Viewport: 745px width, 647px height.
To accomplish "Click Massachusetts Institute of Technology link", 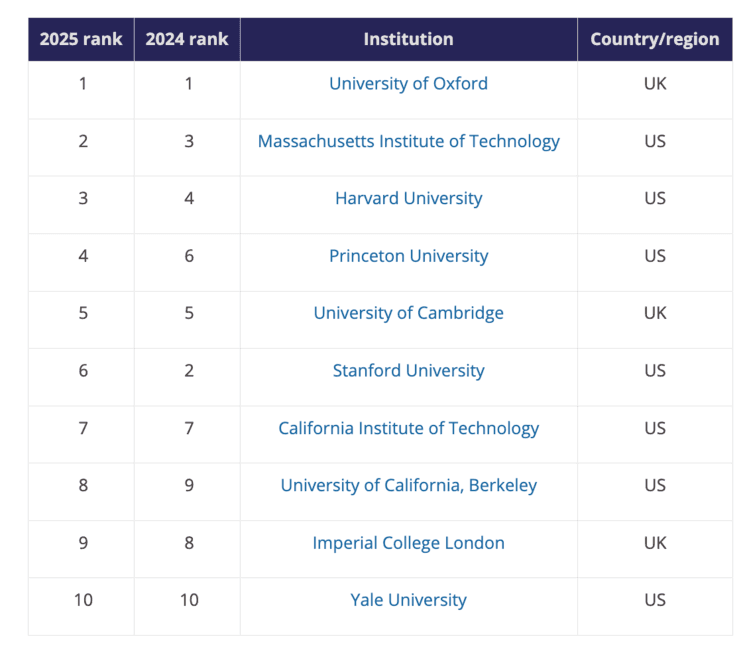I will tap(408, 141).
